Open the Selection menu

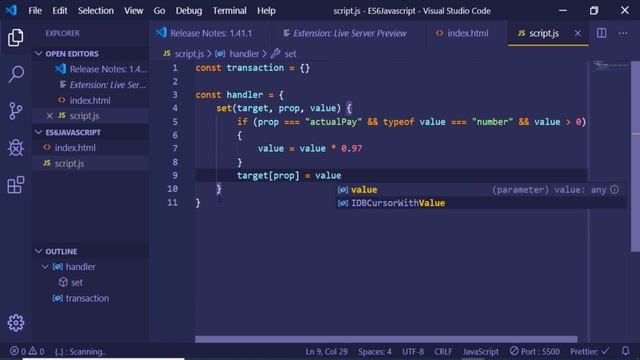pyautogui.click(x=96, y=11)
